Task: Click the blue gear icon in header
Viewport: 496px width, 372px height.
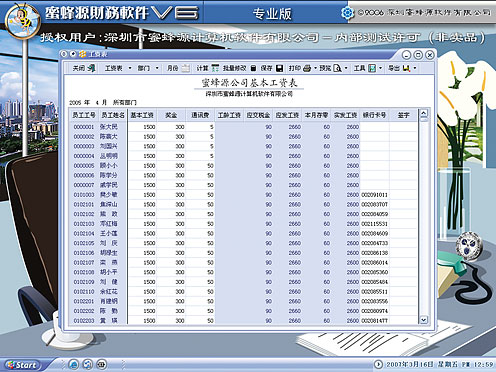Action: 347,13
